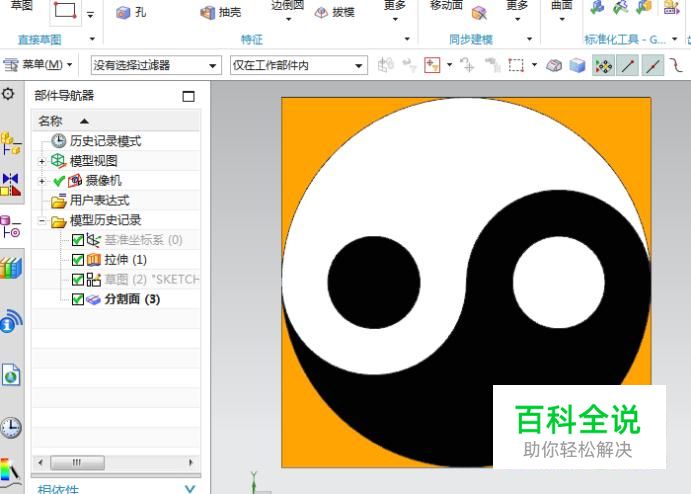Choose the 拔模 (Draft) tool
The height and width of the screenshot is (494, 691).
[334, 13]
